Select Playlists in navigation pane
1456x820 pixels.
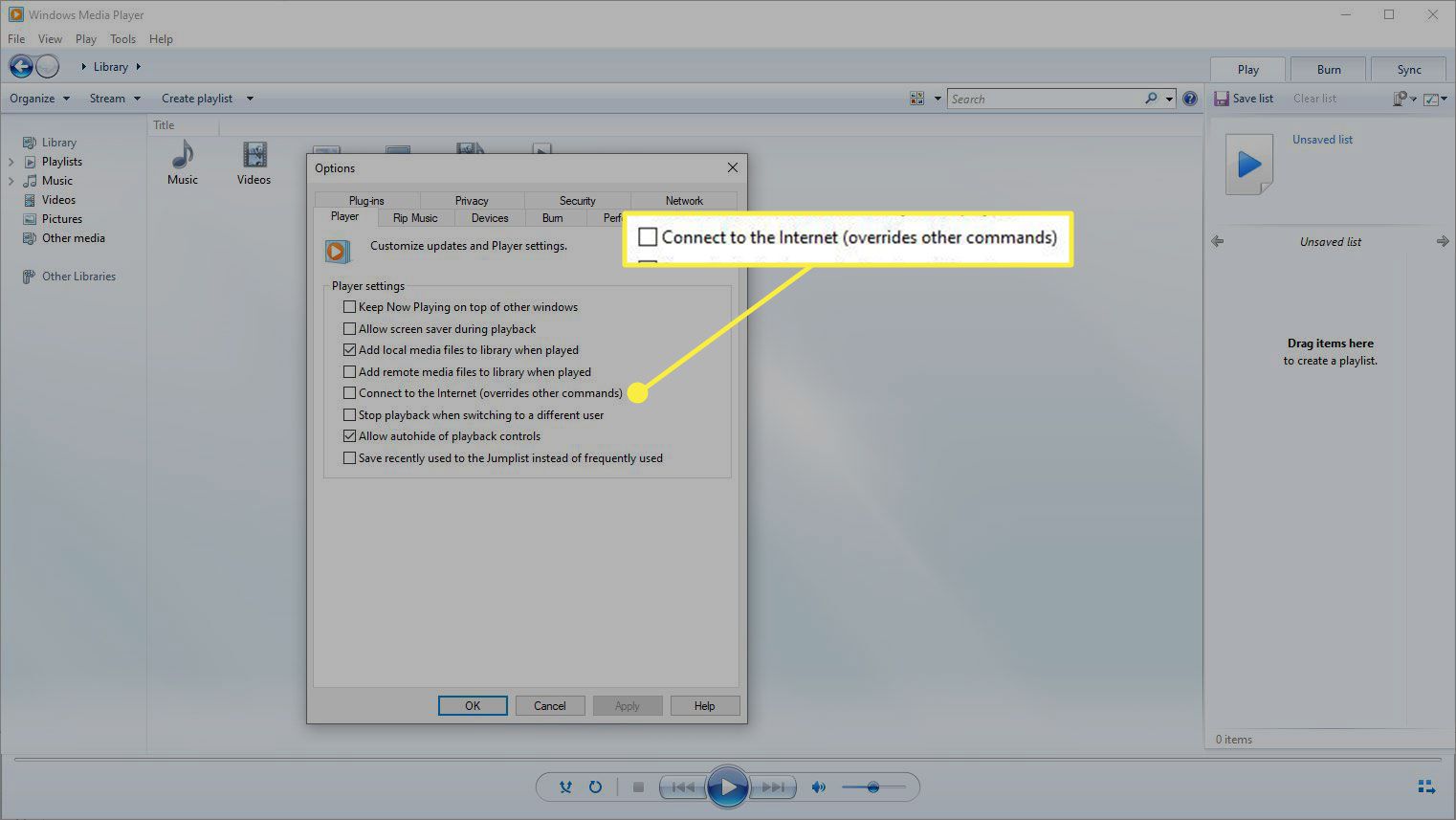tap(61, 161)
